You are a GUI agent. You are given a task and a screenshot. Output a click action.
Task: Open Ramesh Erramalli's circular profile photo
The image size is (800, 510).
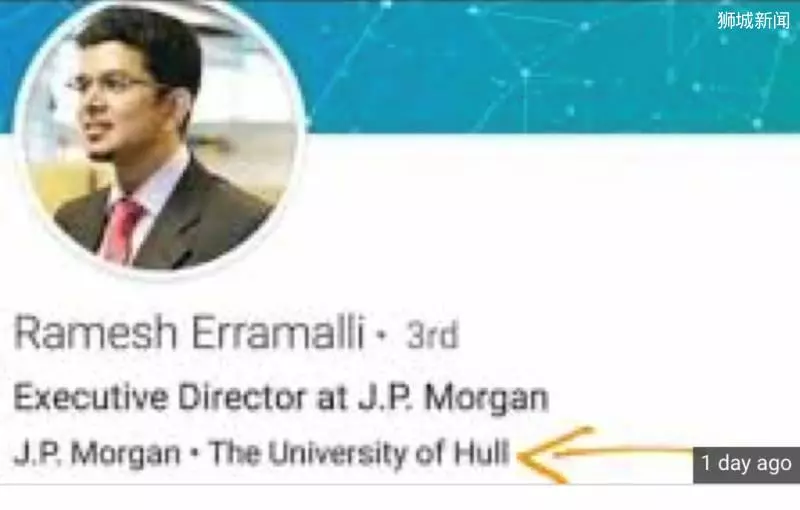coord(159,137)
